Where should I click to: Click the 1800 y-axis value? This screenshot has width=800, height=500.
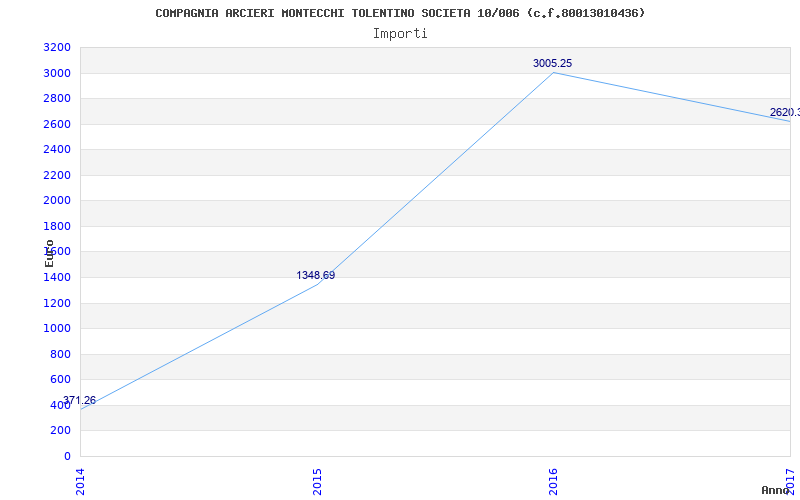(57, 227)
